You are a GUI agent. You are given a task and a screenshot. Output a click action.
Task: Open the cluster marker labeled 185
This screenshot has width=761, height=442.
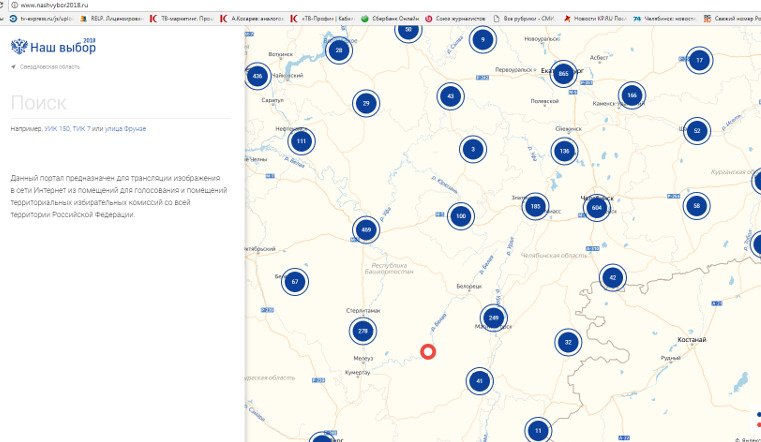click(536, 207)
